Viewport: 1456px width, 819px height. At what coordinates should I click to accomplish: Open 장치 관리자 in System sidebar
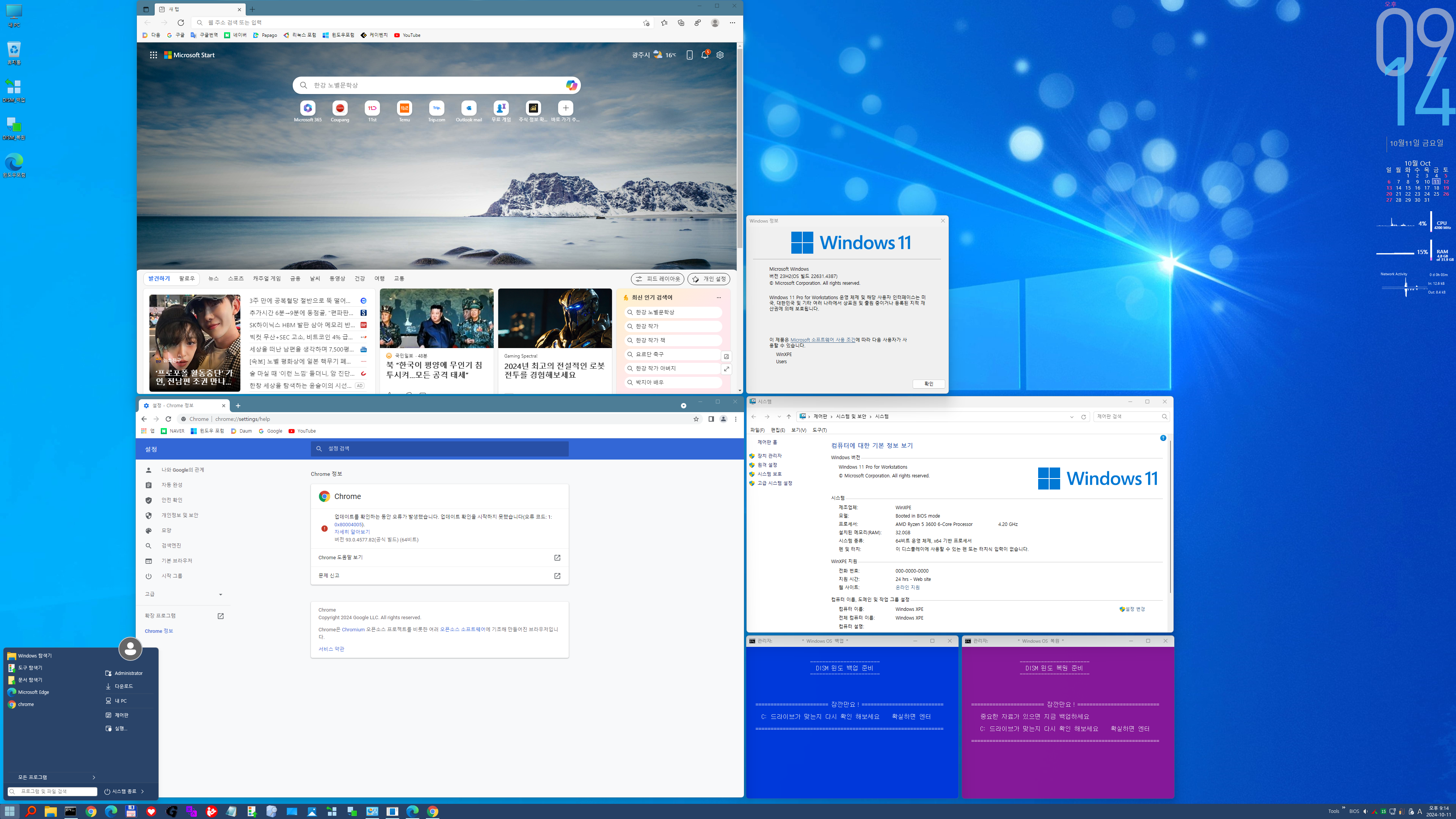point(769,455)
